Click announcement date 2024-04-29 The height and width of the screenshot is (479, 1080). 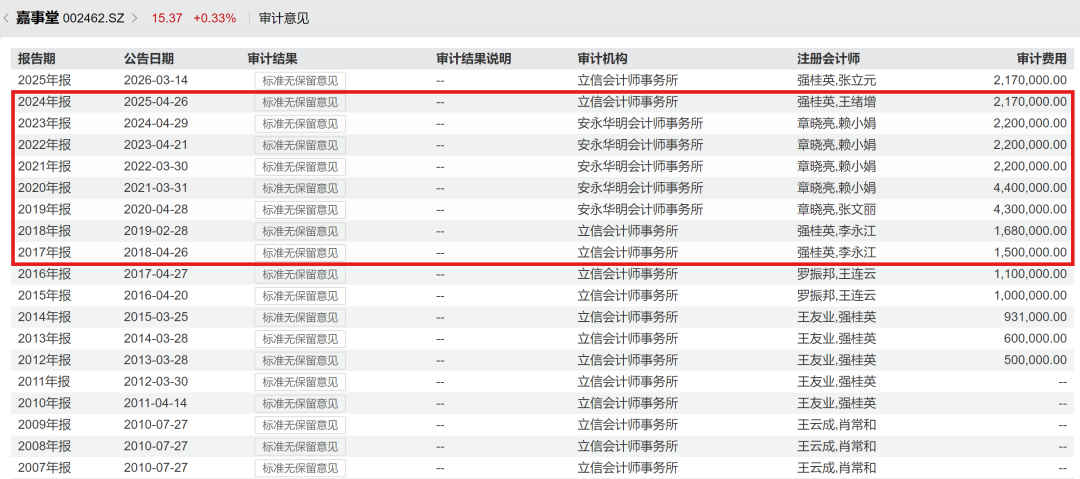tap(156, 123)
